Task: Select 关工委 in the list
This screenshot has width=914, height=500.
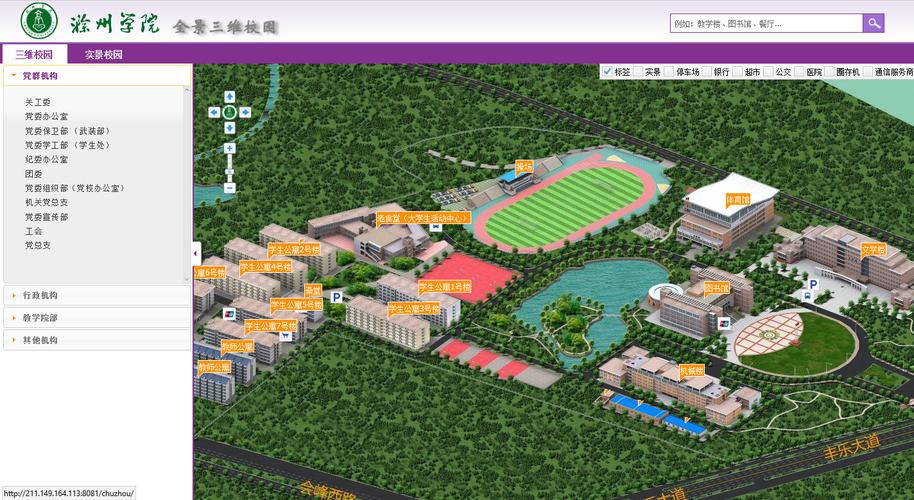Action: (x=37, y=102)
